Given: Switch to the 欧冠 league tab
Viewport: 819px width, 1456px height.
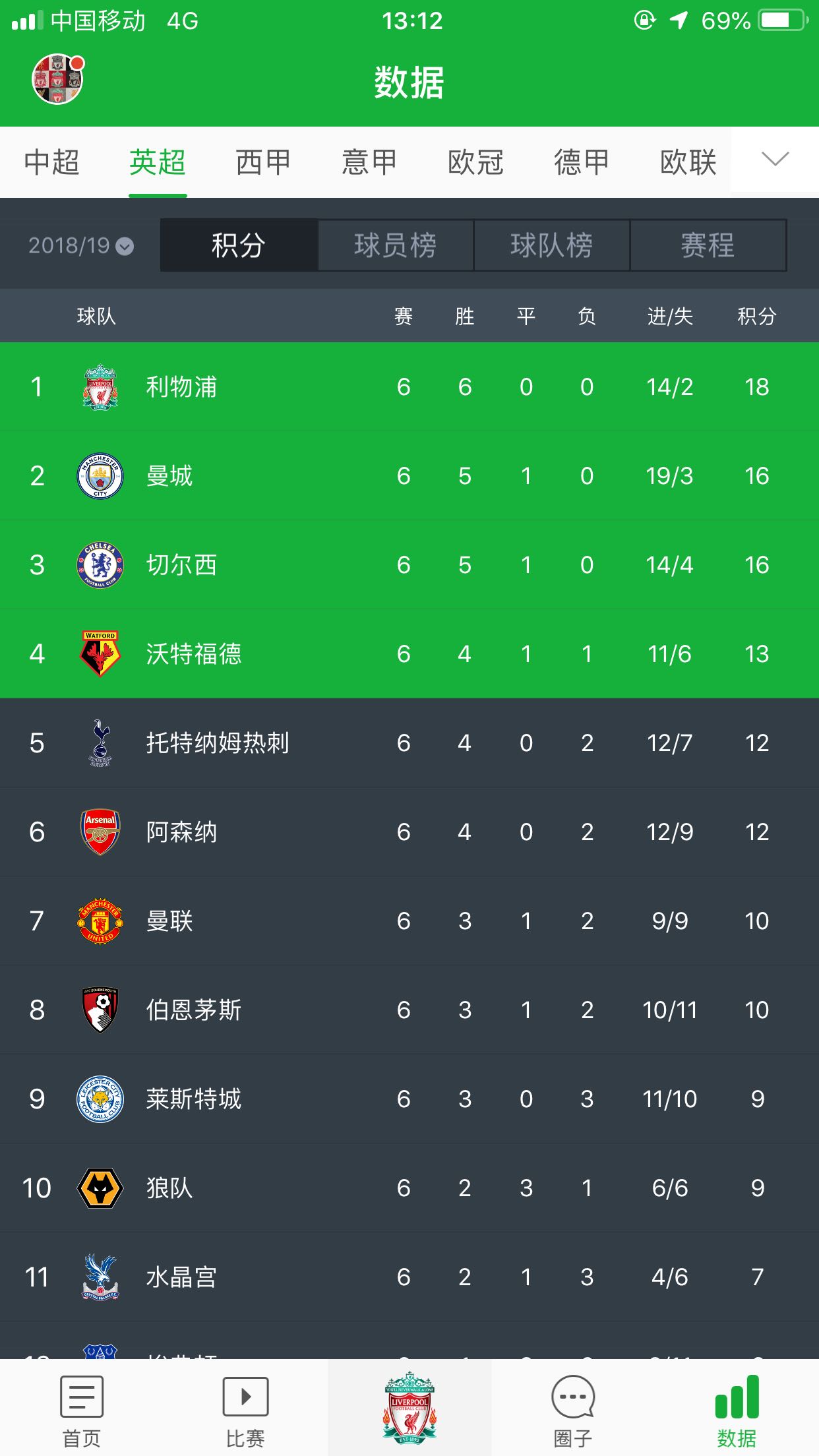Looking at the screenshot, I should [475, 162].
